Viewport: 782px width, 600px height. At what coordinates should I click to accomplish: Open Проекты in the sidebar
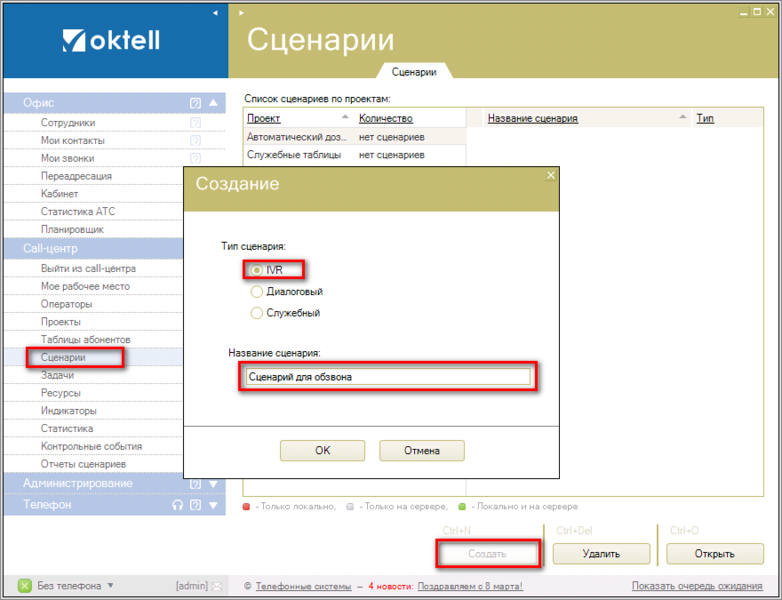pos(61,322)
